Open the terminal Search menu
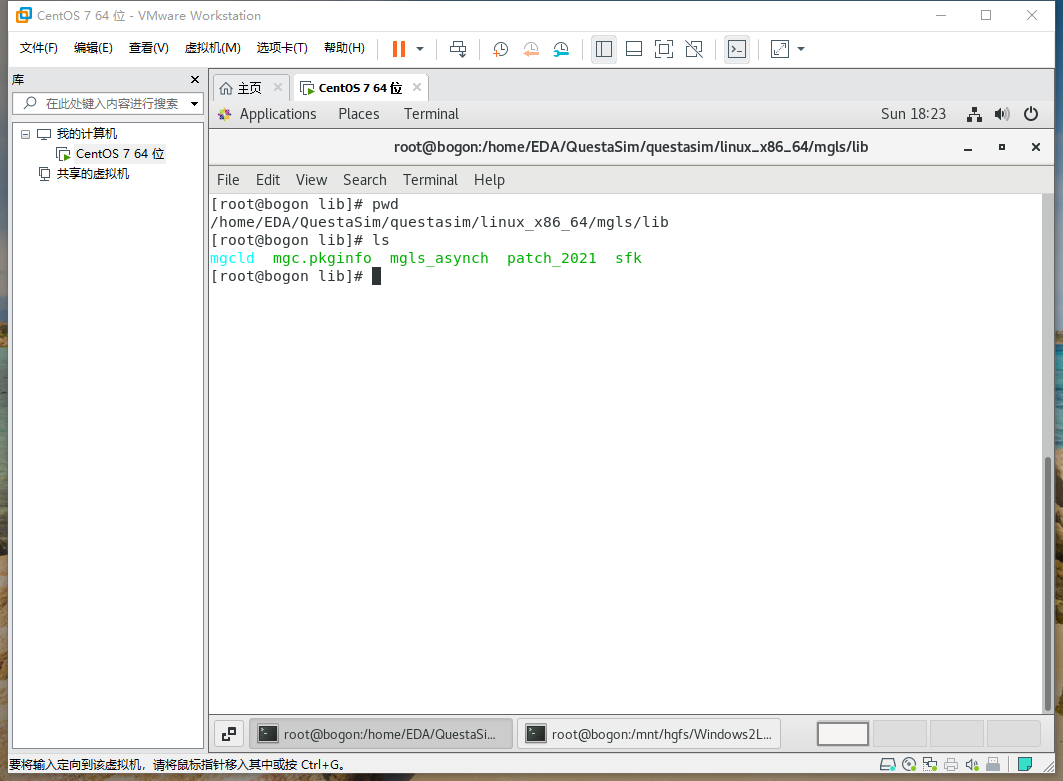This screenshot has width=1063, height=781. (x=365, y=180)
